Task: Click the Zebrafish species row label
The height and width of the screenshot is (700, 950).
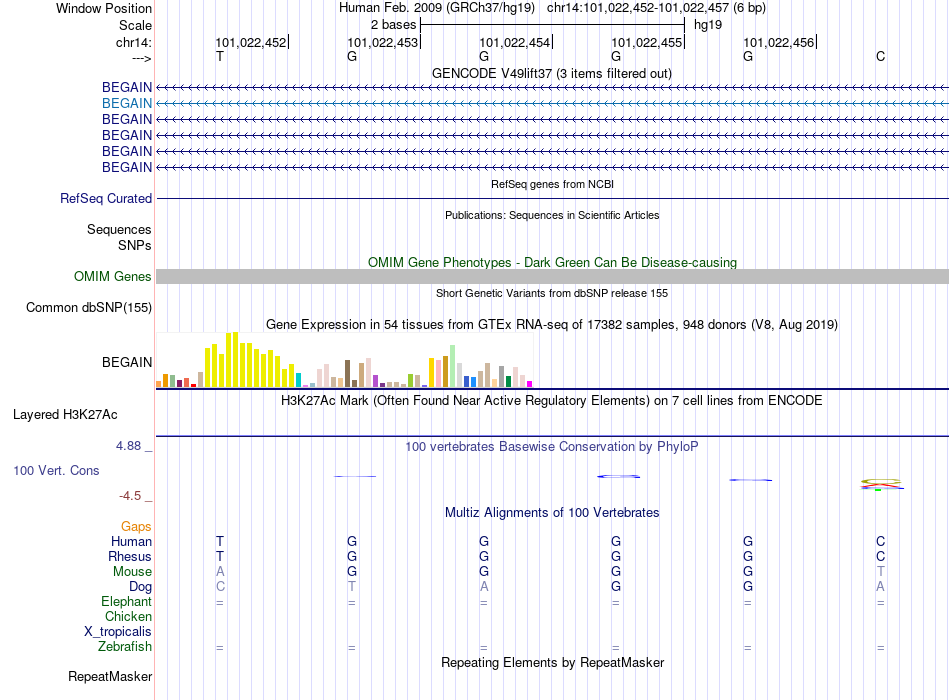Action: [x=125, y=647]
